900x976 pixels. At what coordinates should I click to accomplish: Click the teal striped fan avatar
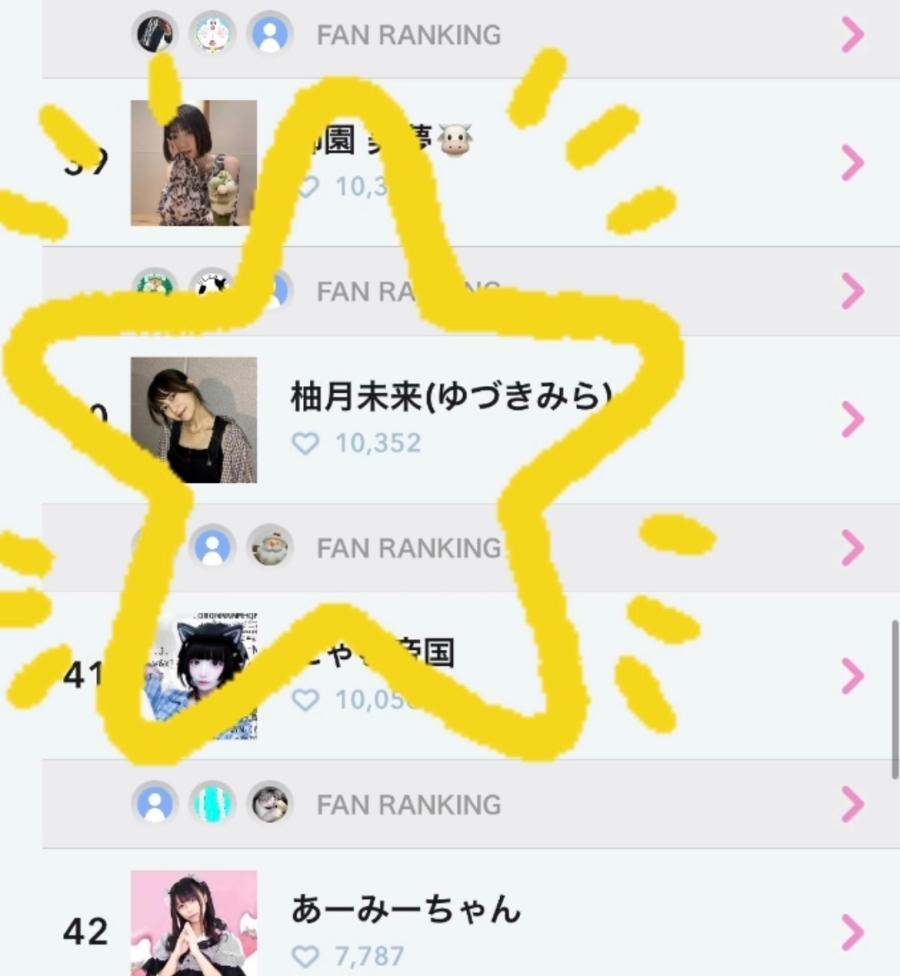[212, 804]
